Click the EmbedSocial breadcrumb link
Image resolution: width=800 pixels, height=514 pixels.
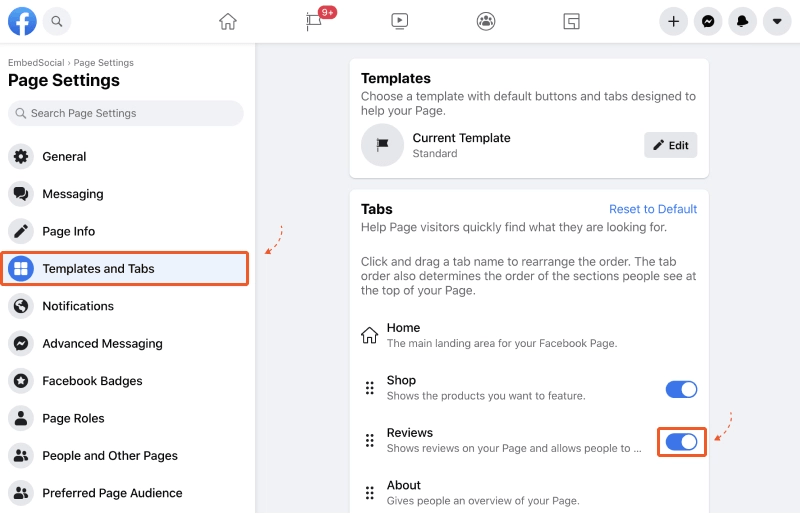(36, 63)
